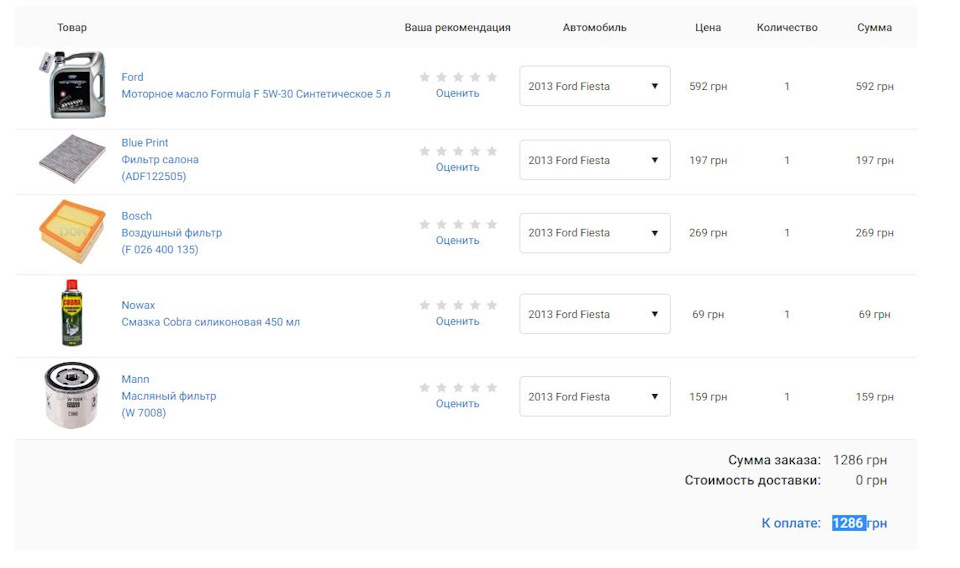Rate Mann oil filter third star
Screen dimensions: 960x568
point(458,387)
